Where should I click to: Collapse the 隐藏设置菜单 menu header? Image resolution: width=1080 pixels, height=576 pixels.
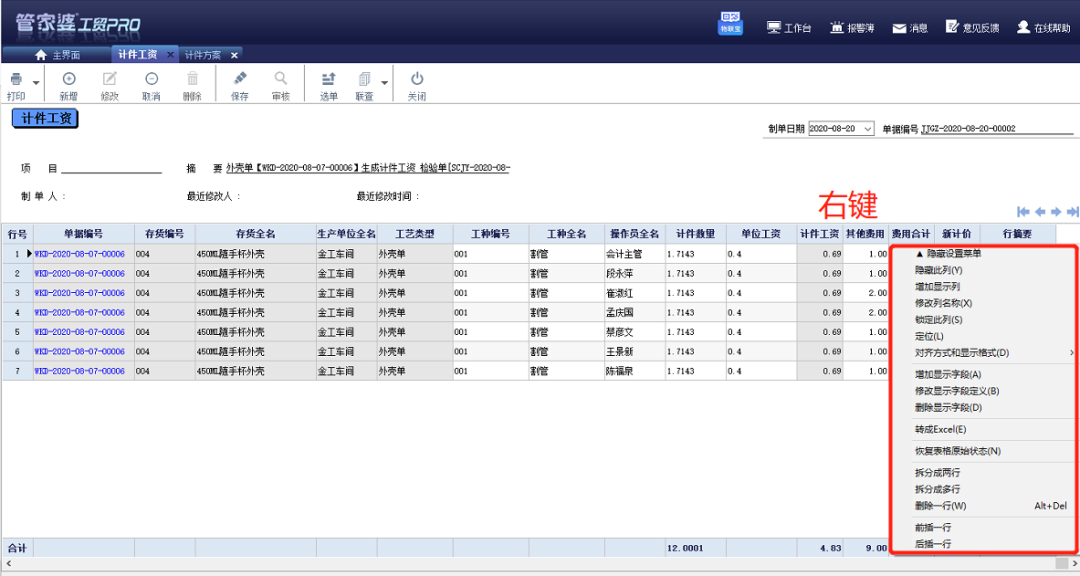click(x=948, y=254)
